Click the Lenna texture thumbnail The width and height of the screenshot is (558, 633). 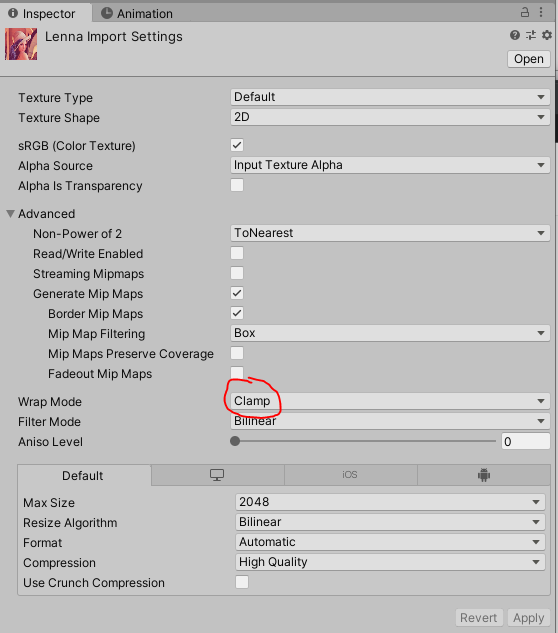[x=21, y=44]
